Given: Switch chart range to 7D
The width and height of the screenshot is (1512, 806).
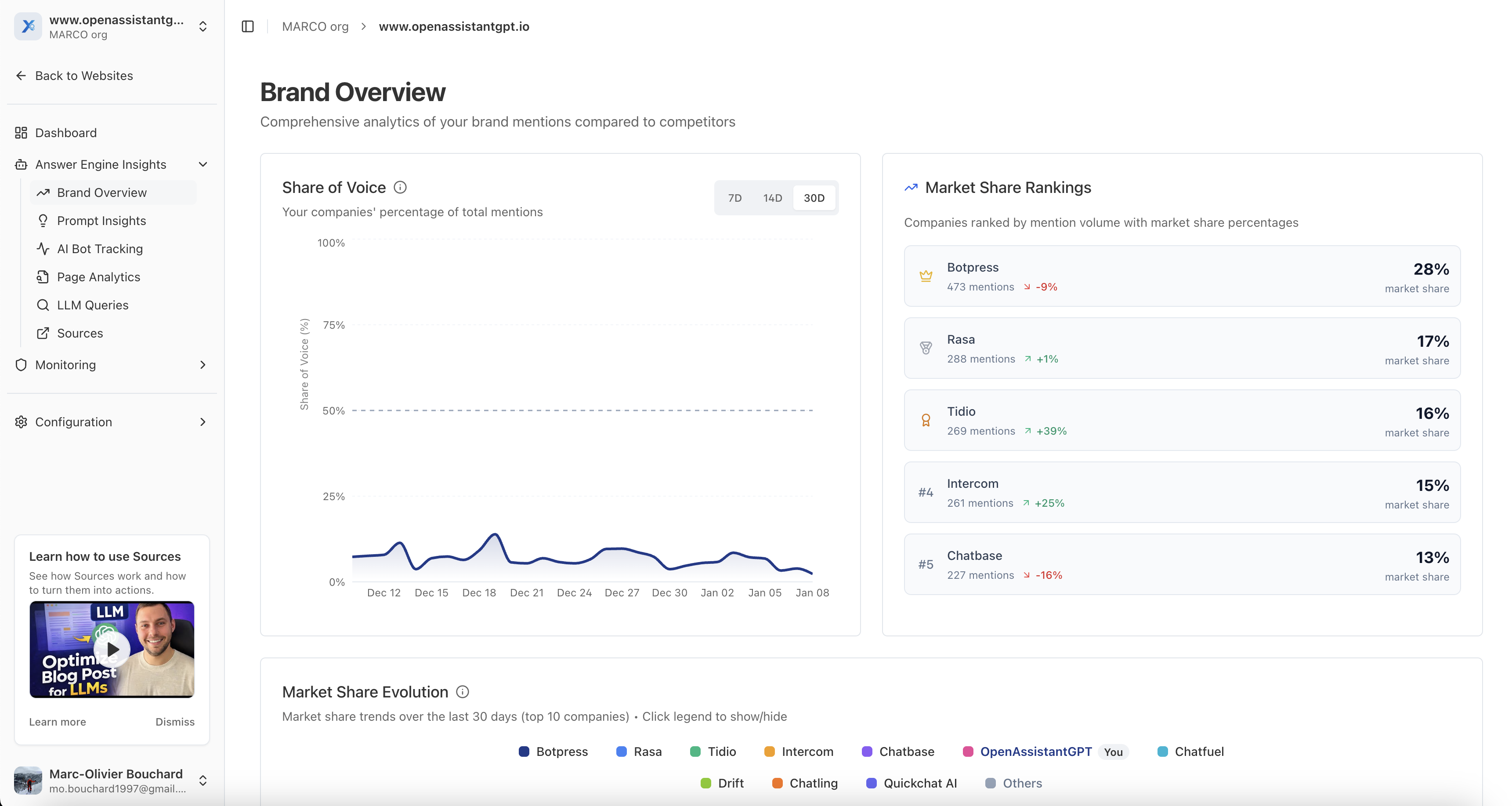Looking at the screenshot, I should point(734,198).
